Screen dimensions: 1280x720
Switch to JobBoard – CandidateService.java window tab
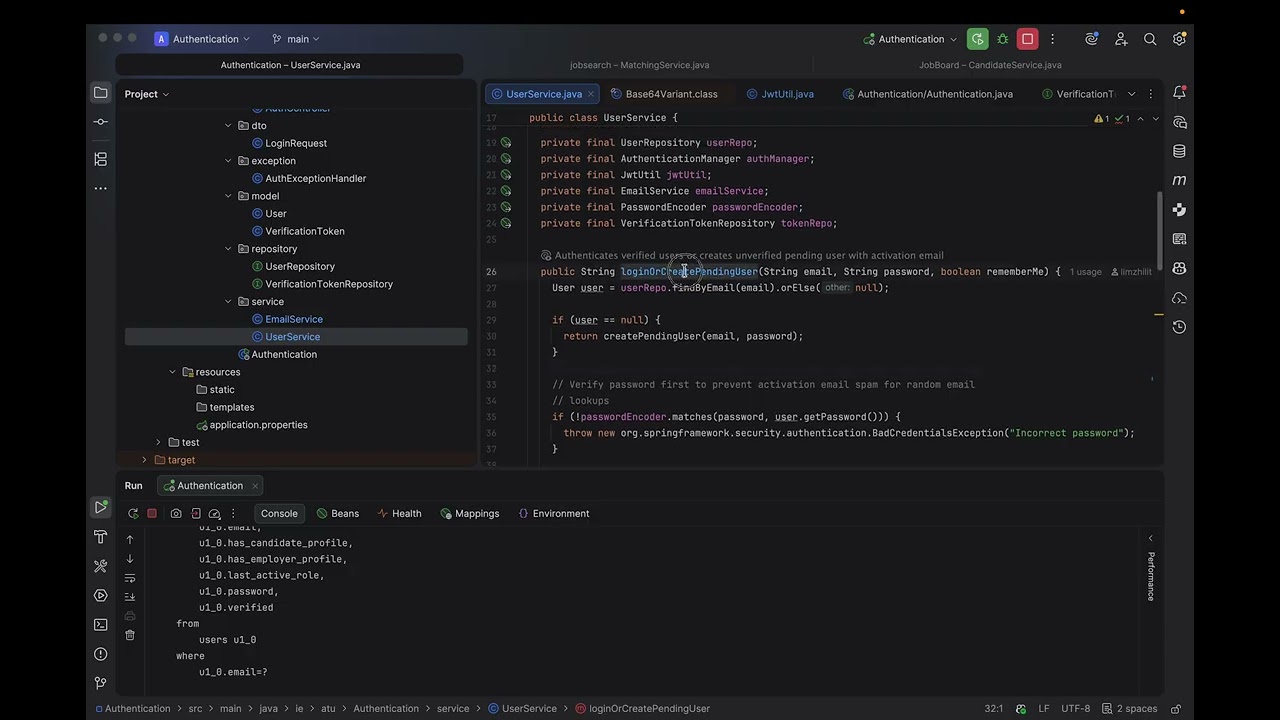click(990, 65)
